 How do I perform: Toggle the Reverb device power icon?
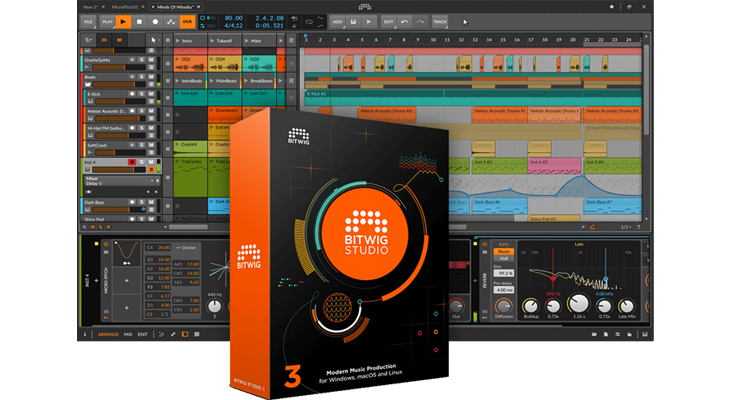(x=484, y=244)
